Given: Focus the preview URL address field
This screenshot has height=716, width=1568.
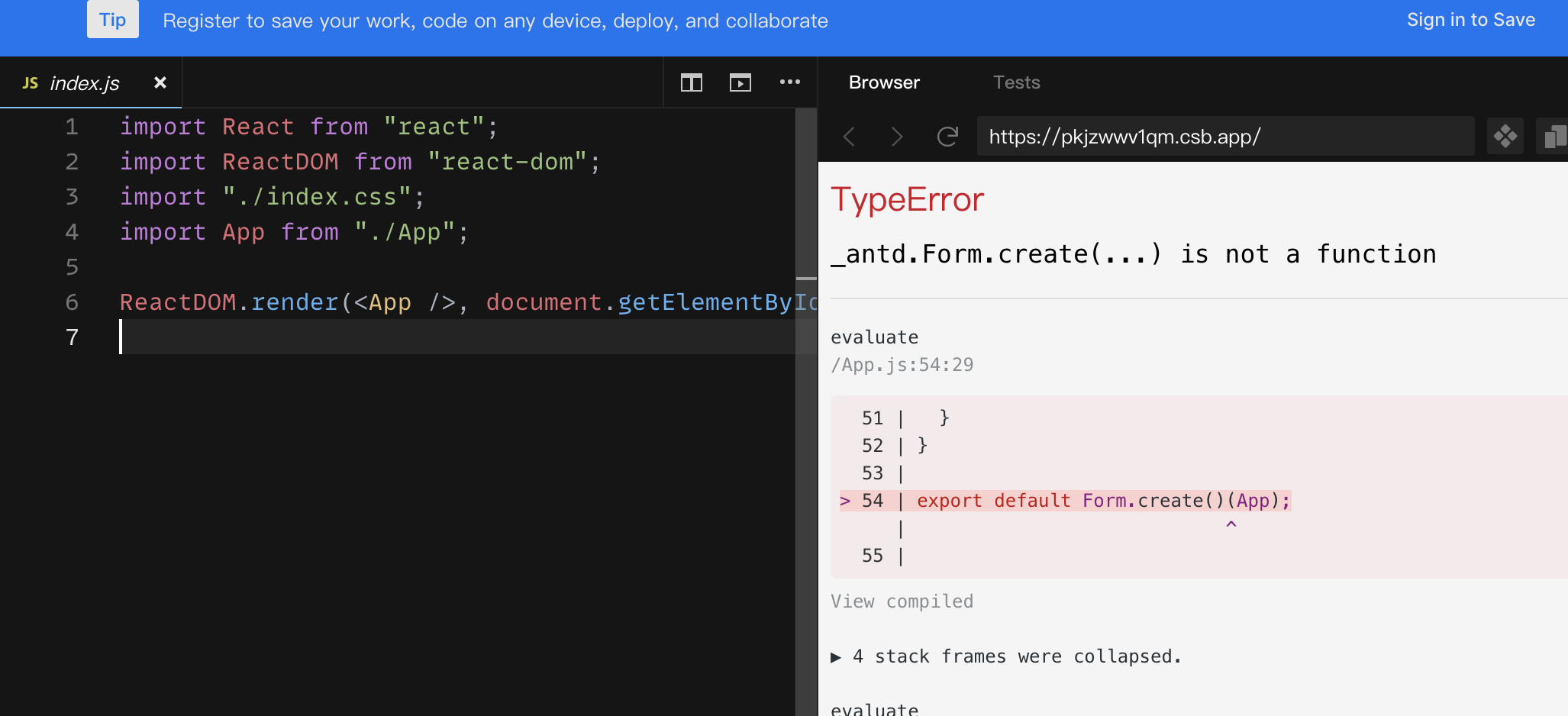Looking at the screenshot, I should (x=1226, y=137).
